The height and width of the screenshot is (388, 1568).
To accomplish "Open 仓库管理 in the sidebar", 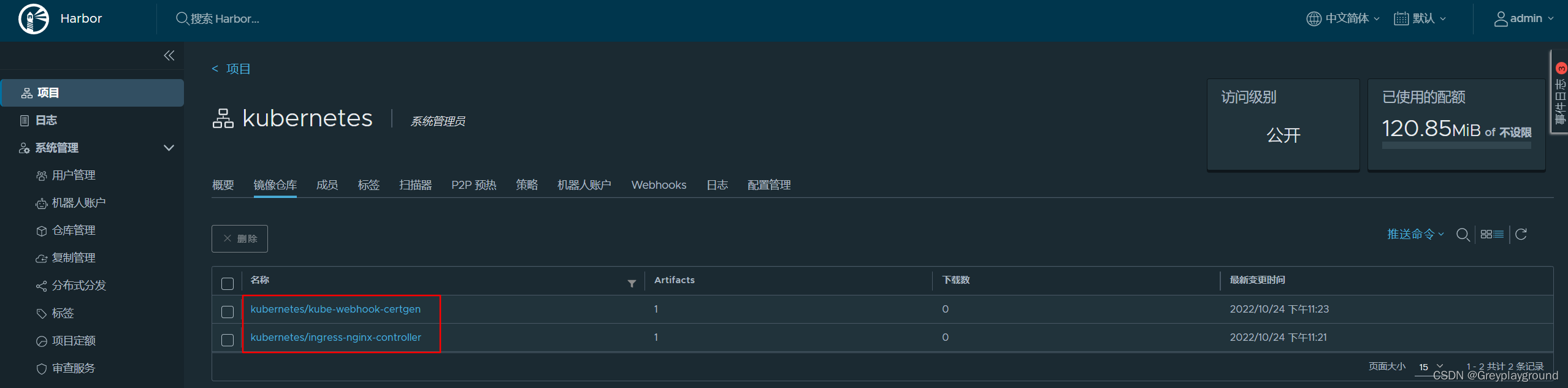I will pos(74,230).
